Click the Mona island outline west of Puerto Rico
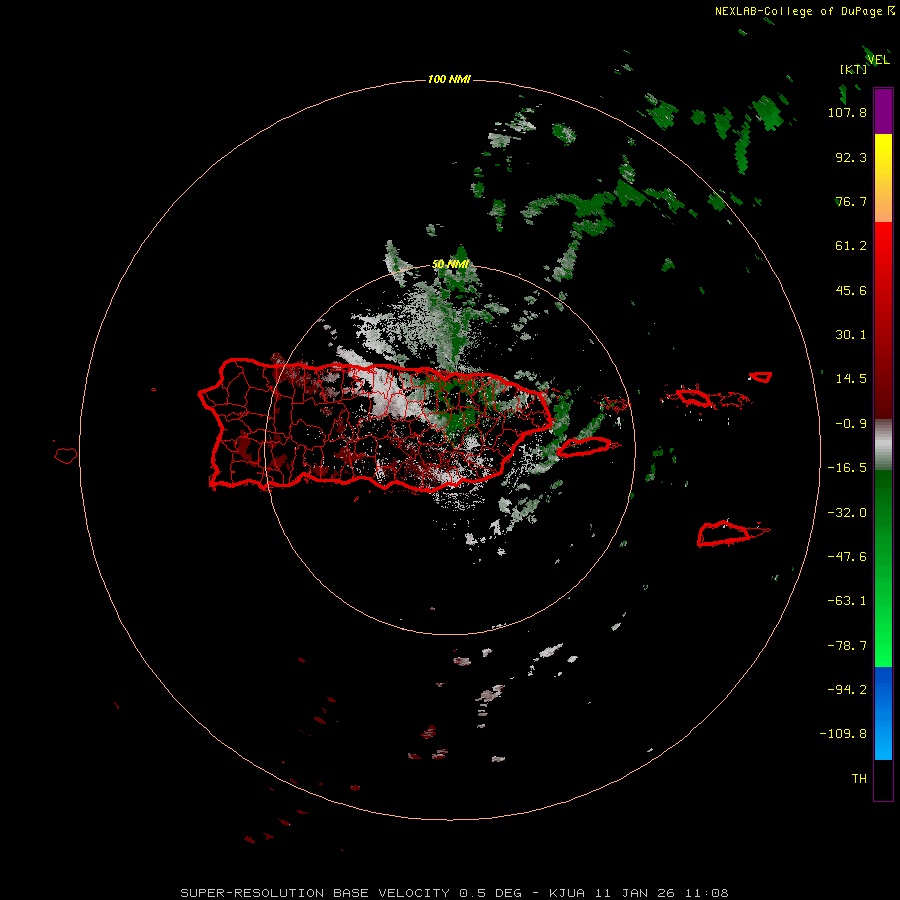 click(x=66, y=455)
